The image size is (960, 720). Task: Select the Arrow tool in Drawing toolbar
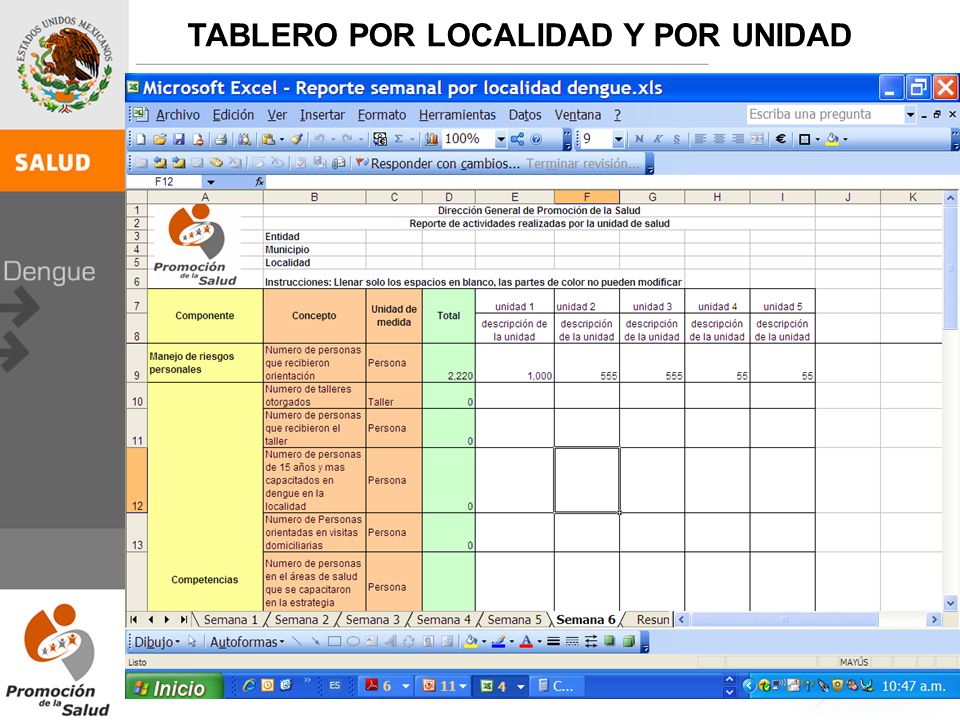point(315,642)
